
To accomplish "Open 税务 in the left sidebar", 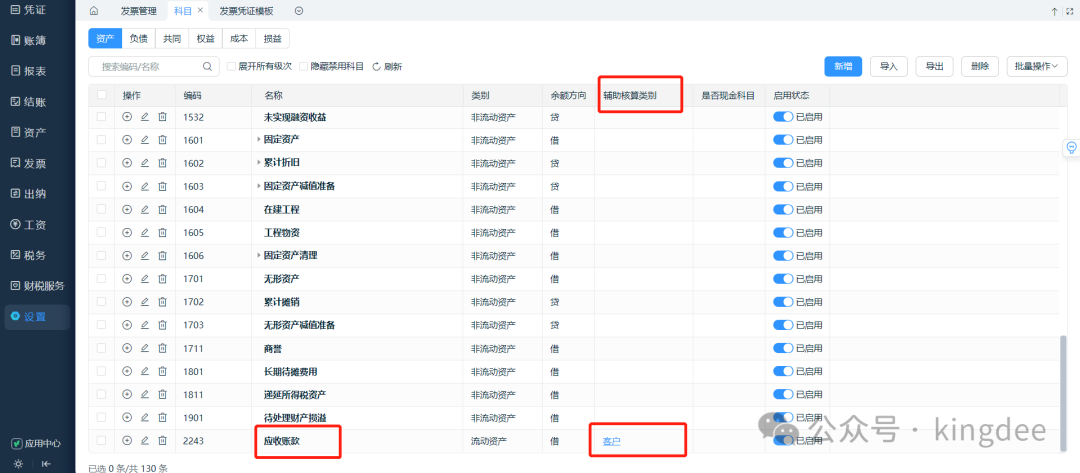I will coord(35,255).
